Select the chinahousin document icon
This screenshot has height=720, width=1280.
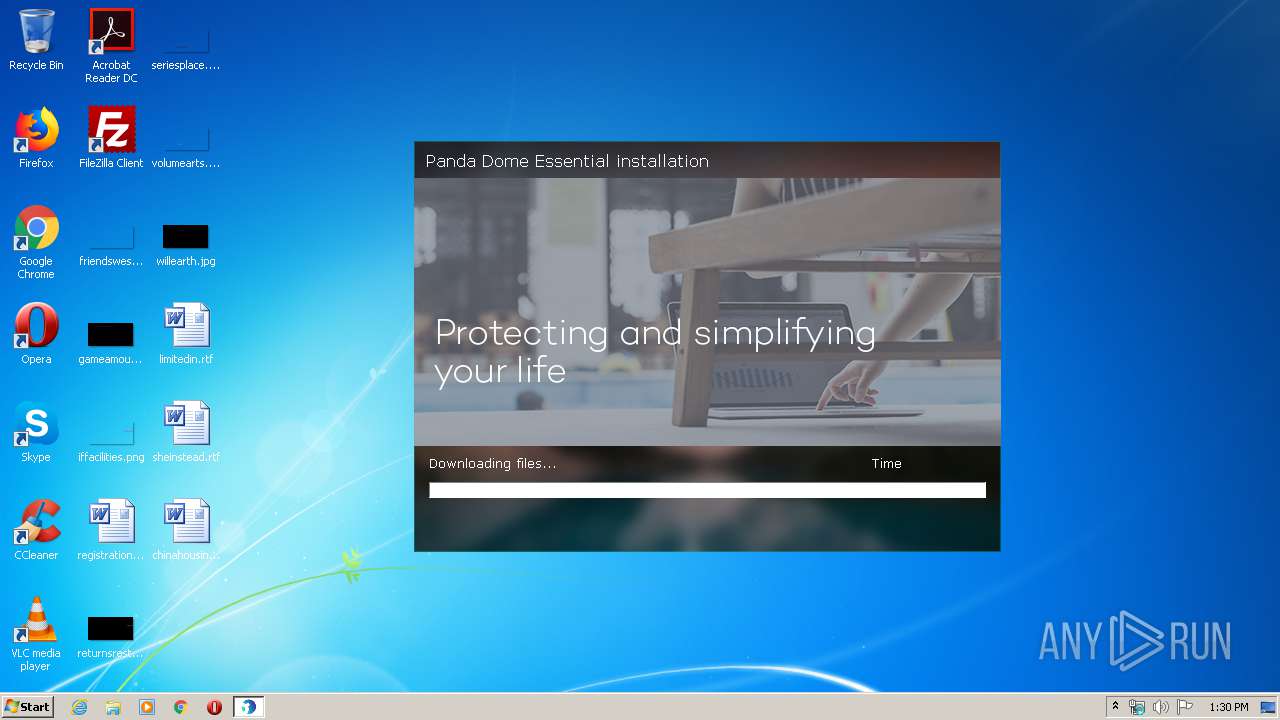[186, 530]
